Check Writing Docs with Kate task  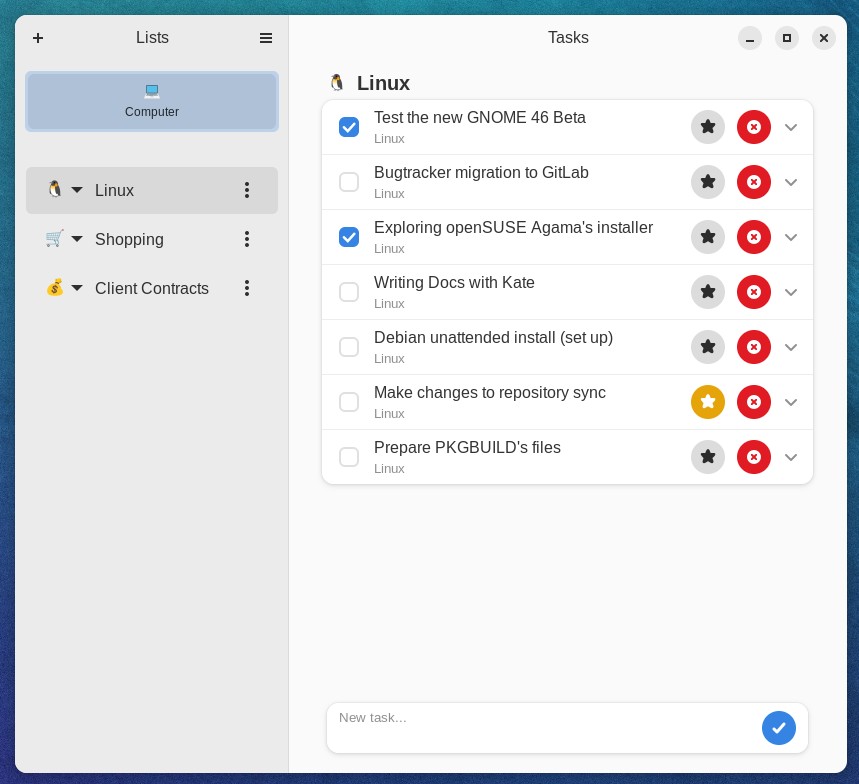349,292
